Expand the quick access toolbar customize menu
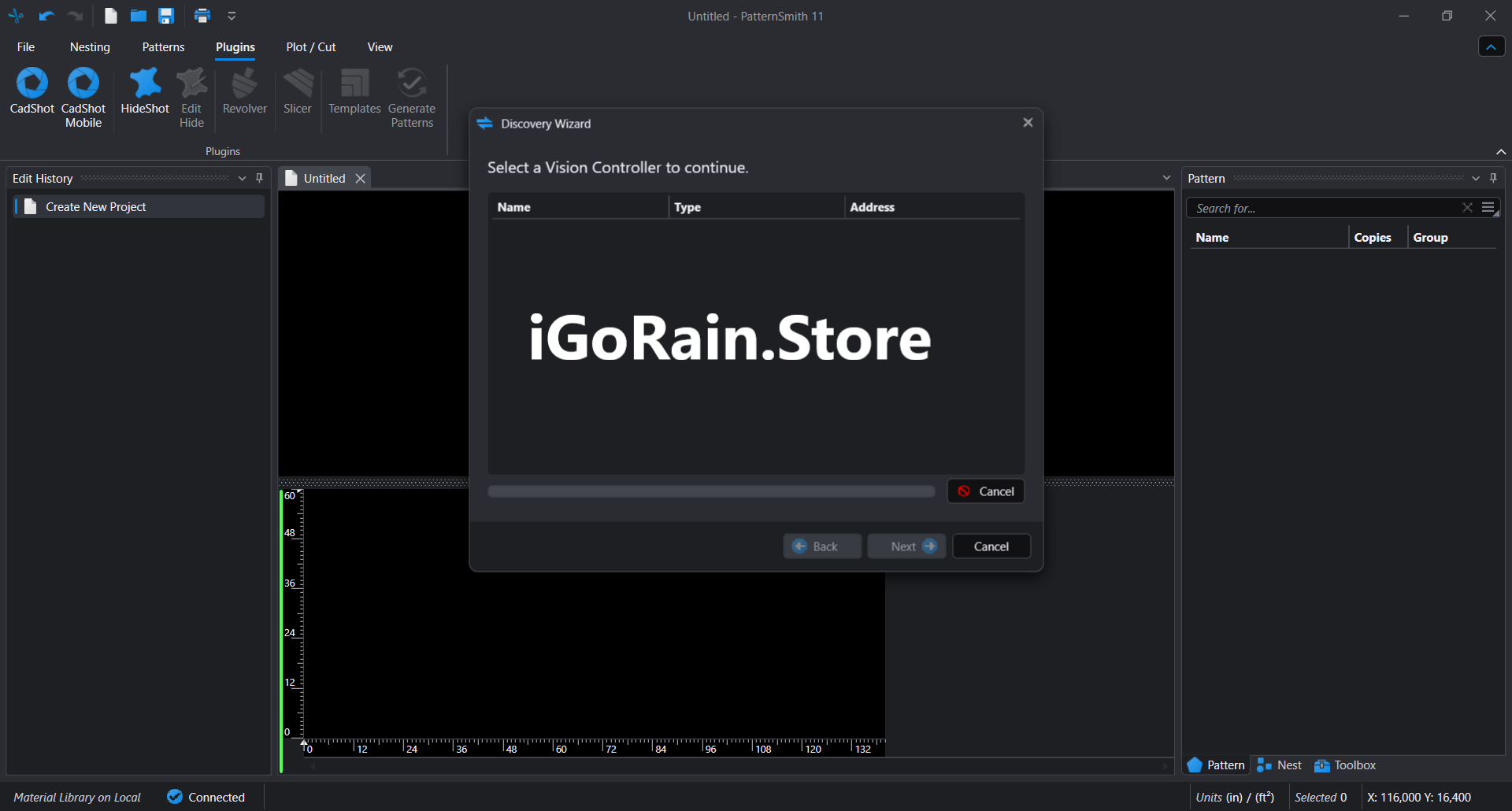 click(x=232, y=16)
